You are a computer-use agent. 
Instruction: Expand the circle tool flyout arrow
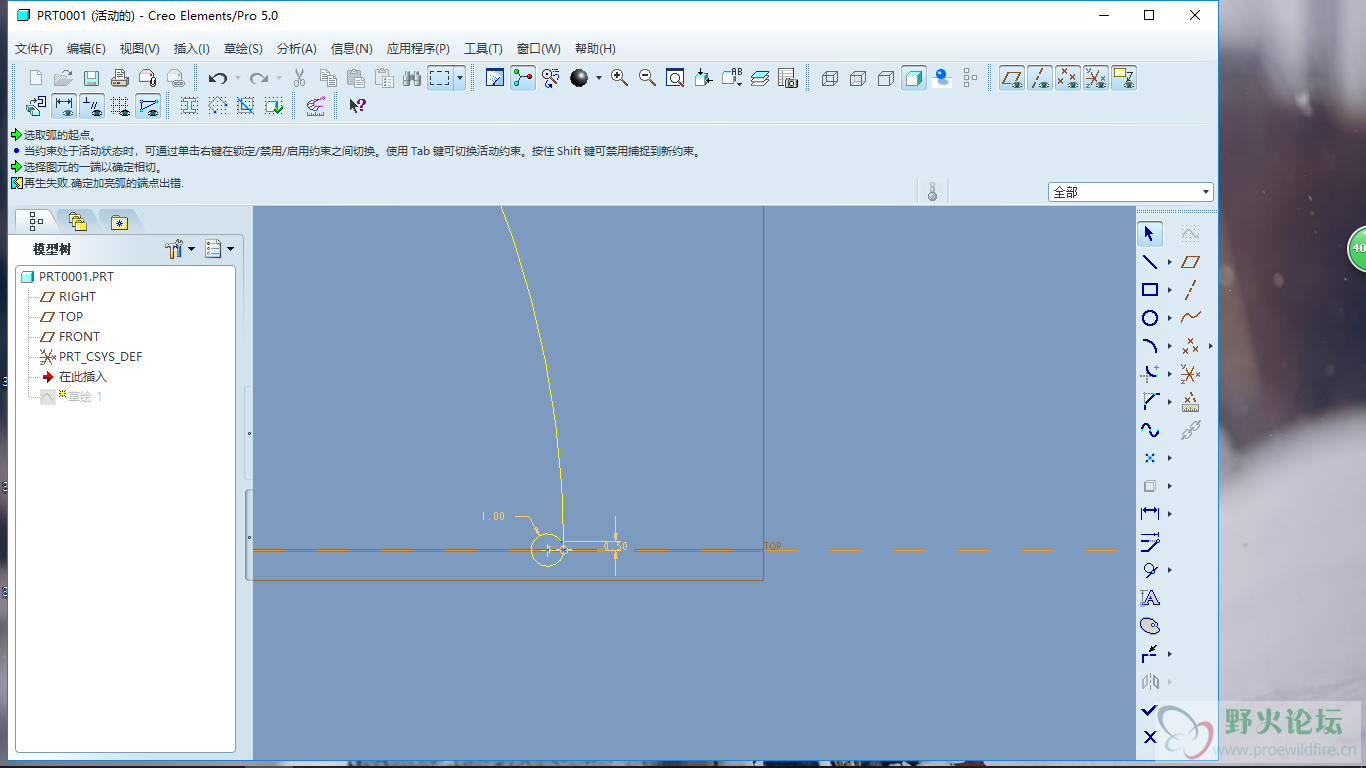point(1169,318)
